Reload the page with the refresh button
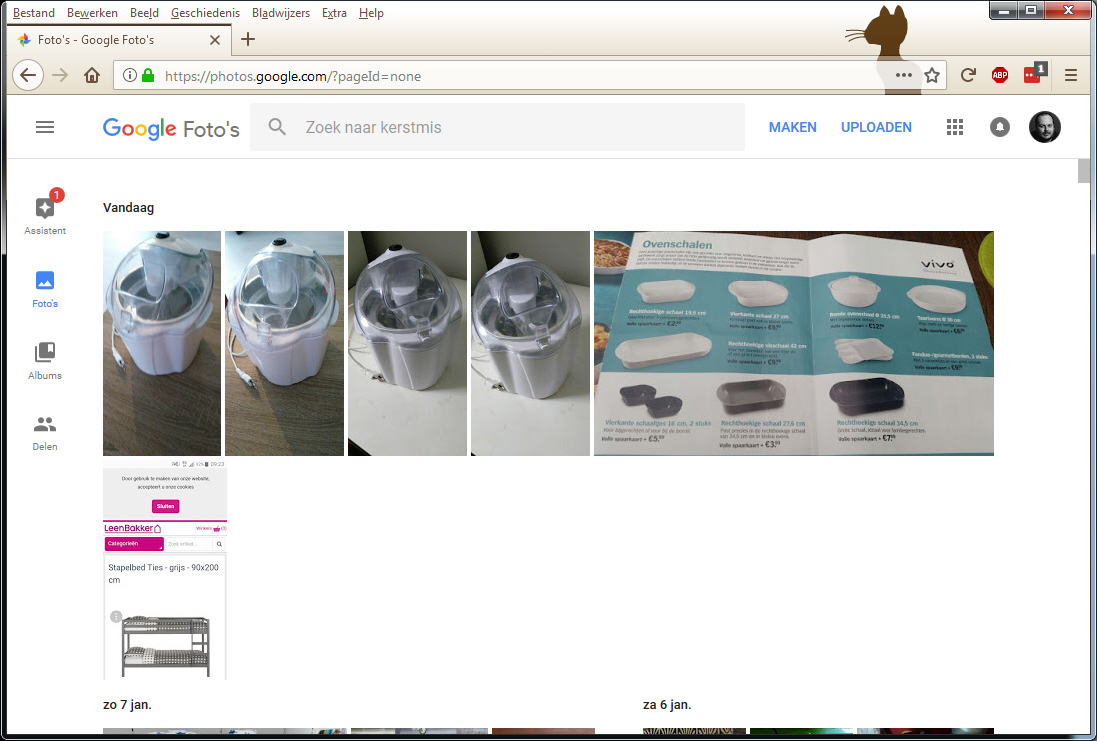The width and height of the screenshot is (1097, 741). (x=968, y=76)
